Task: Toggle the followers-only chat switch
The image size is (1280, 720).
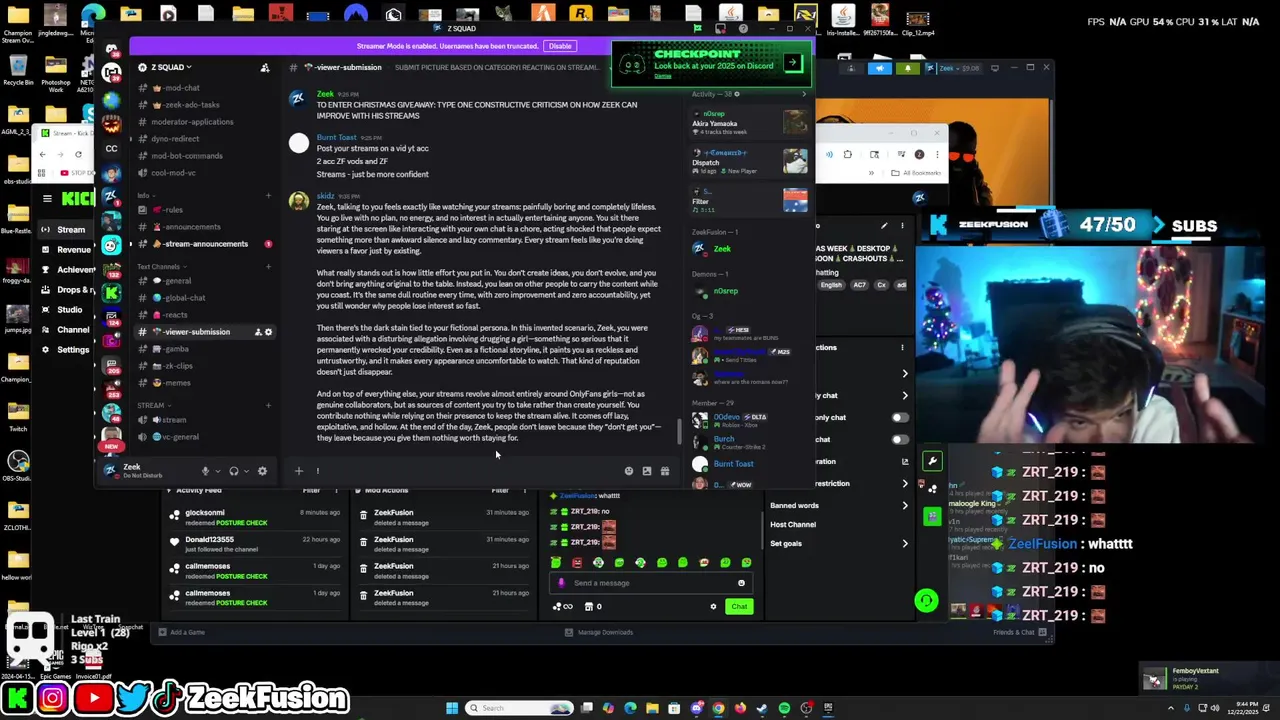Action: (x=900, y=418)
